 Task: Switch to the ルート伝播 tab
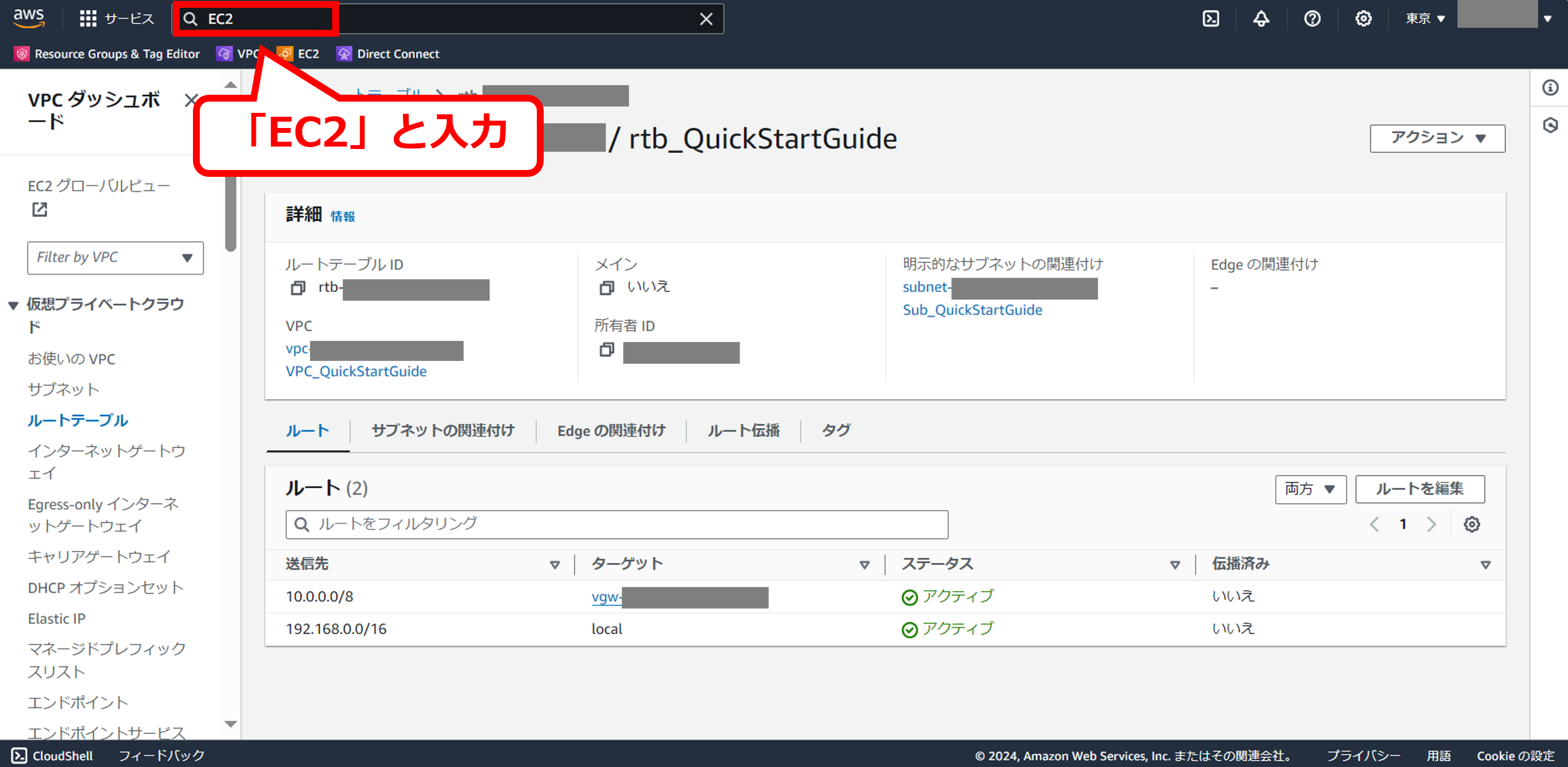743,431
